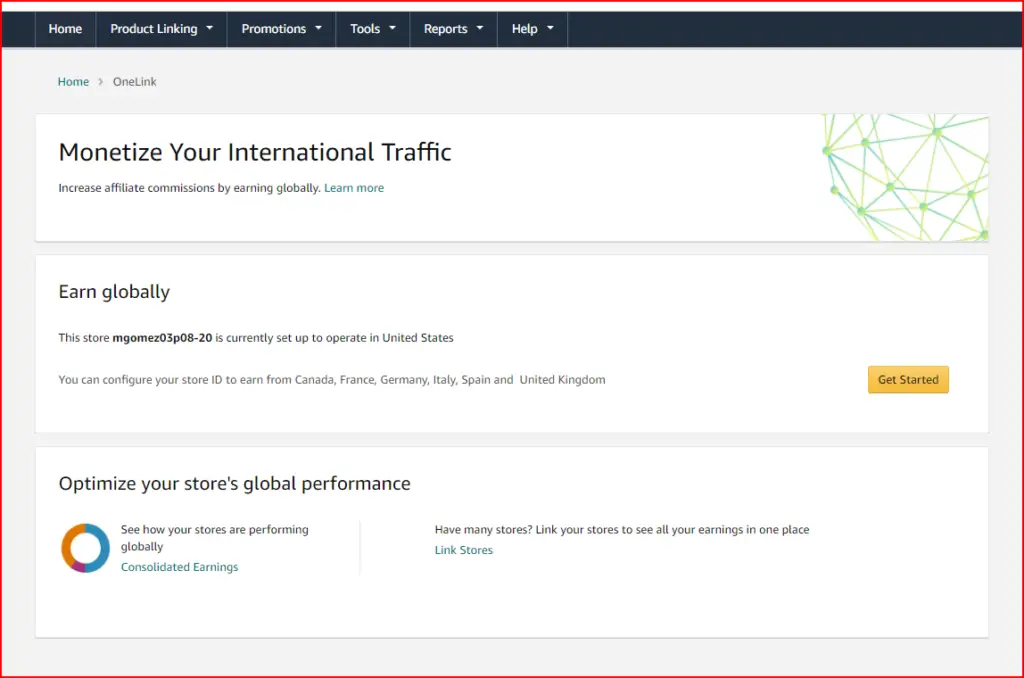This screenshot has height=678, width=1024.
Task: Click the Get Started button
Action: (x=908, y=379)
